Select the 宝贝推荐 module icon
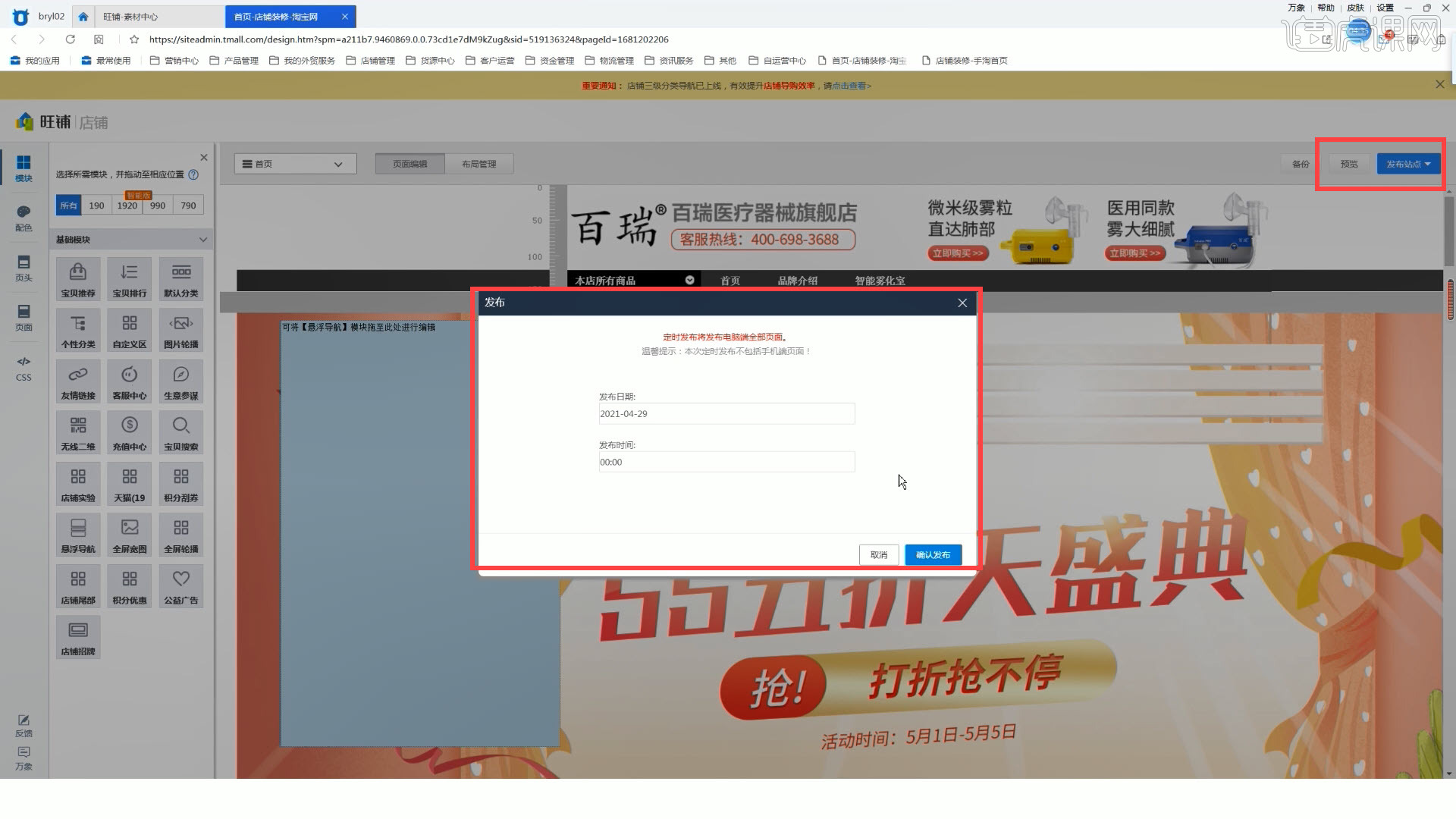Screen dimensions: 1456x819 point(78,279)
